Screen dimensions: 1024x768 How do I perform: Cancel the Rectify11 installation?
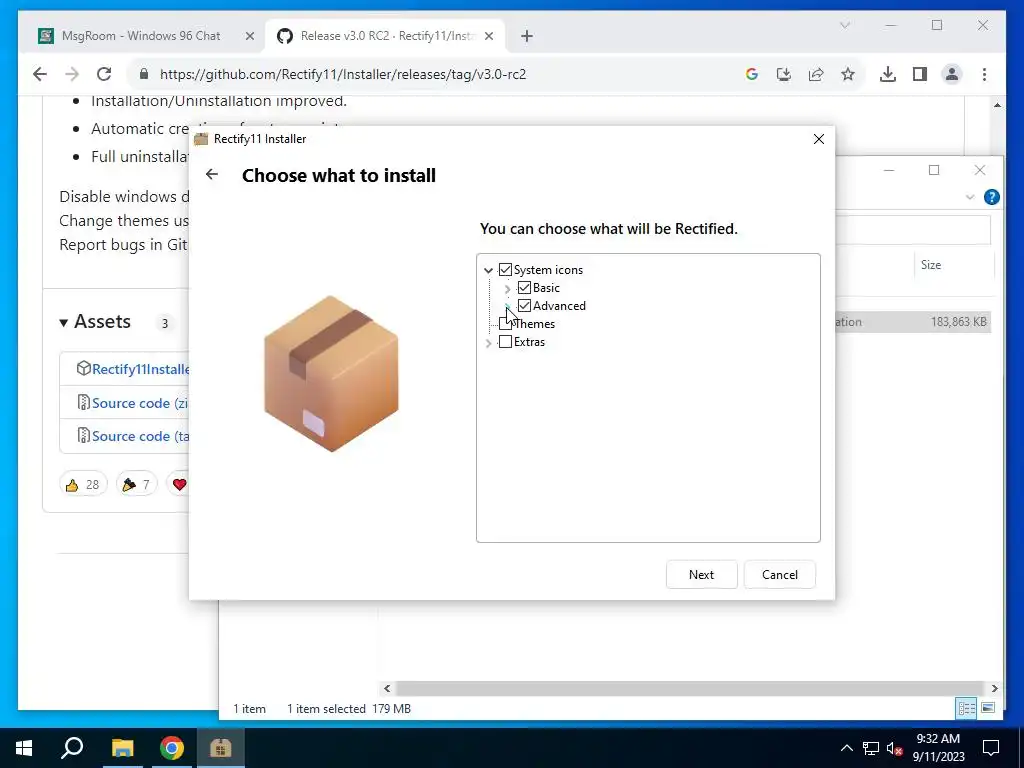click(x=780, y=575)
